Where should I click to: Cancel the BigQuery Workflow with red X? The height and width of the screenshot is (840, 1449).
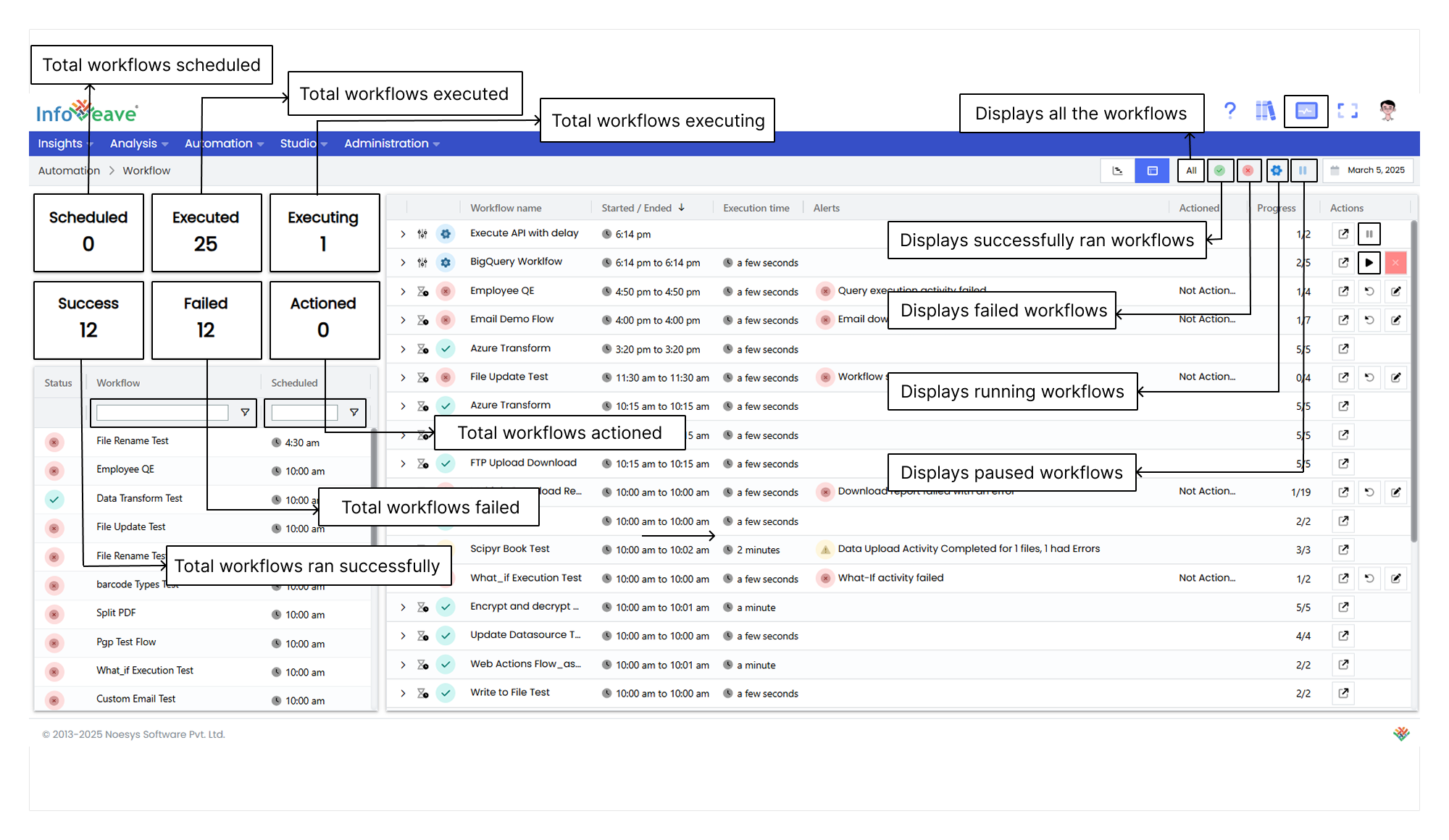[x=1395, y=262]
